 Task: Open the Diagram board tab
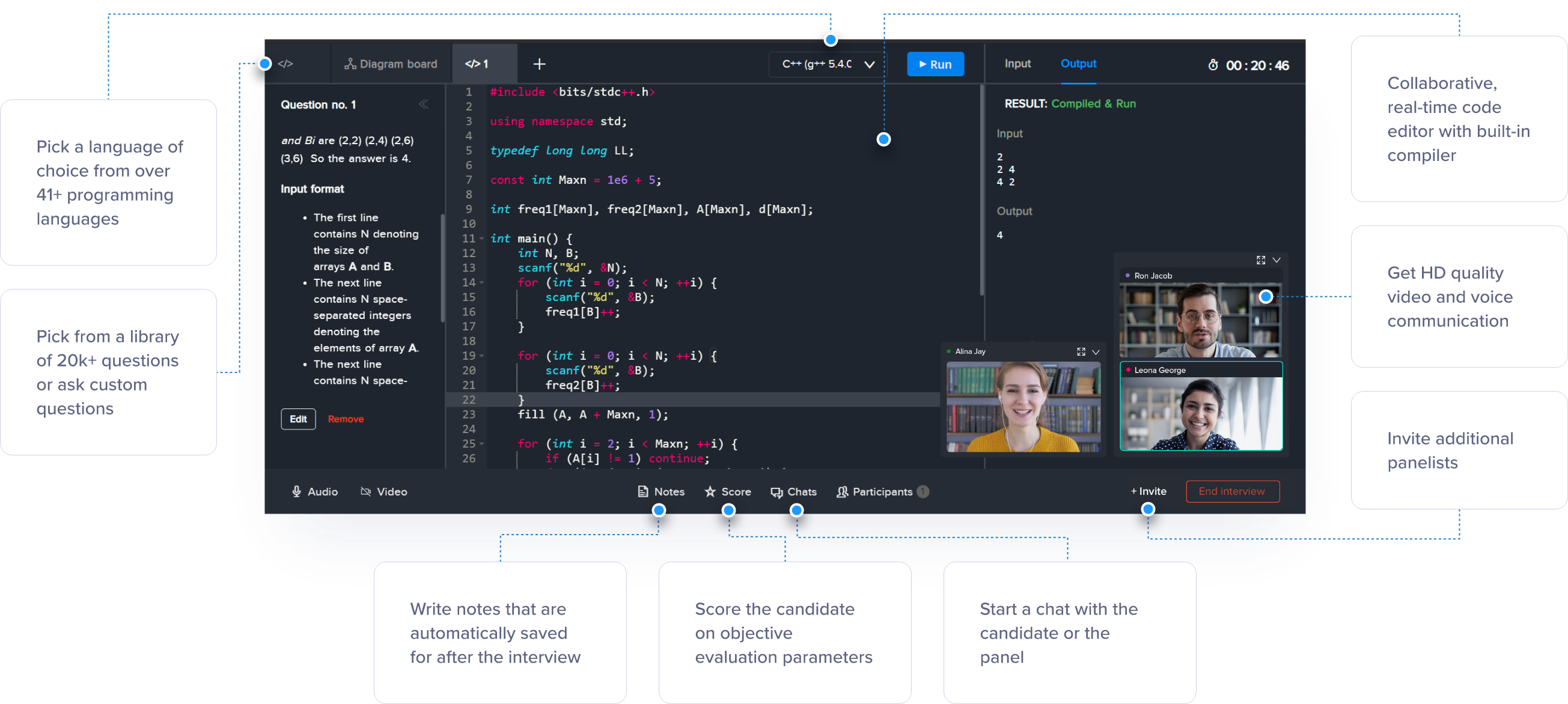(391, 64)
